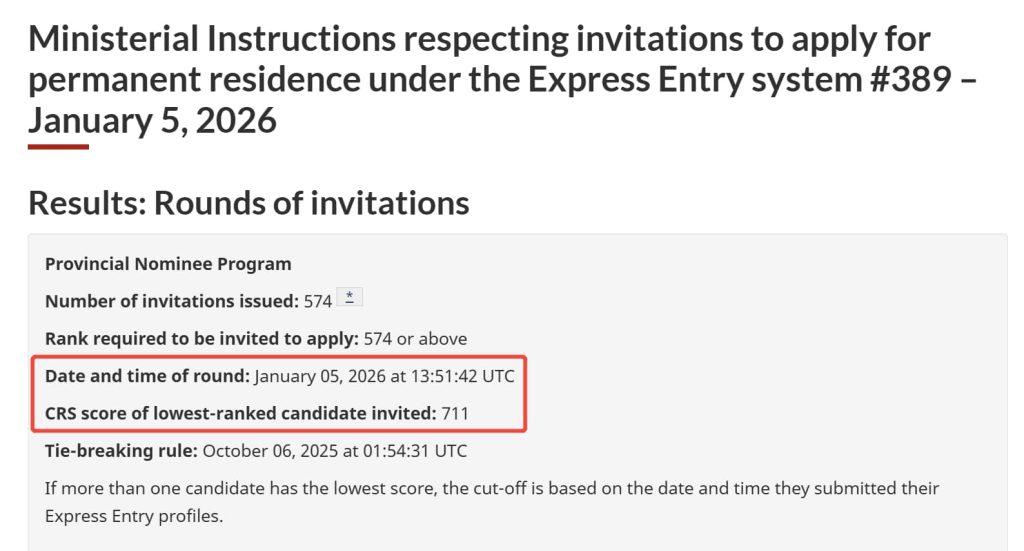Click the #389 round number in title
1024x551 pixels.
point(902,80)
